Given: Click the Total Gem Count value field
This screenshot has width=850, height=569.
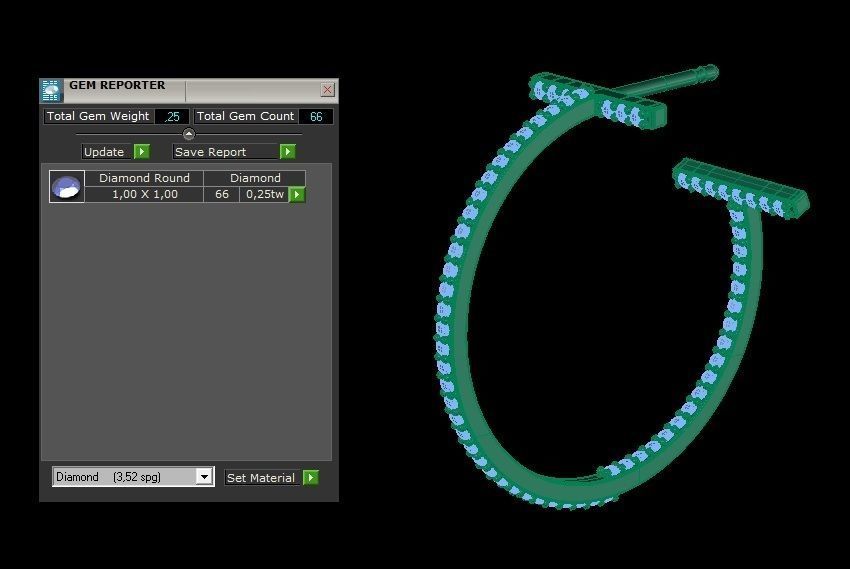Looking at the screenshot, I should (x=316, y=117).
